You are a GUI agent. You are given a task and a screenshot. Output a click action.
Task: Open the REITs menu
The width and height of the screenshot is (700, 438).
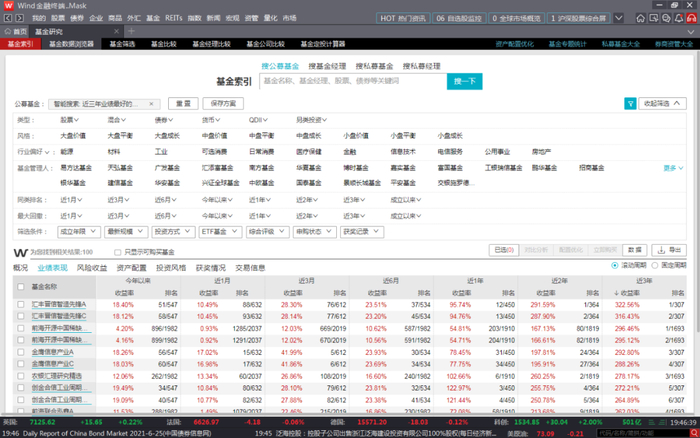[x=174, y=18]
